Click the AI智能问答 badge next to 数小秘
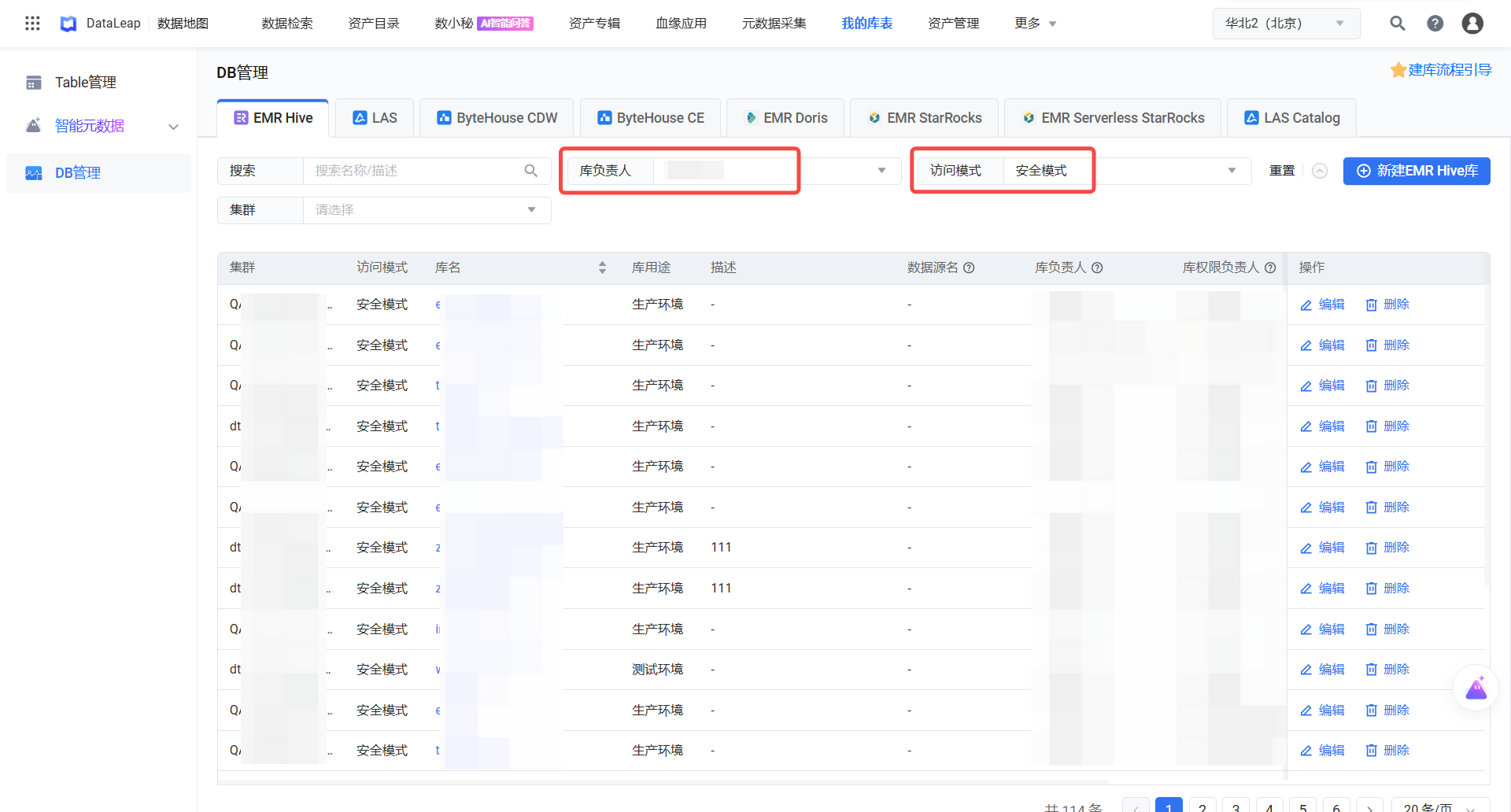The height and width of the screenshot is (812, 1511). [505, 24]
